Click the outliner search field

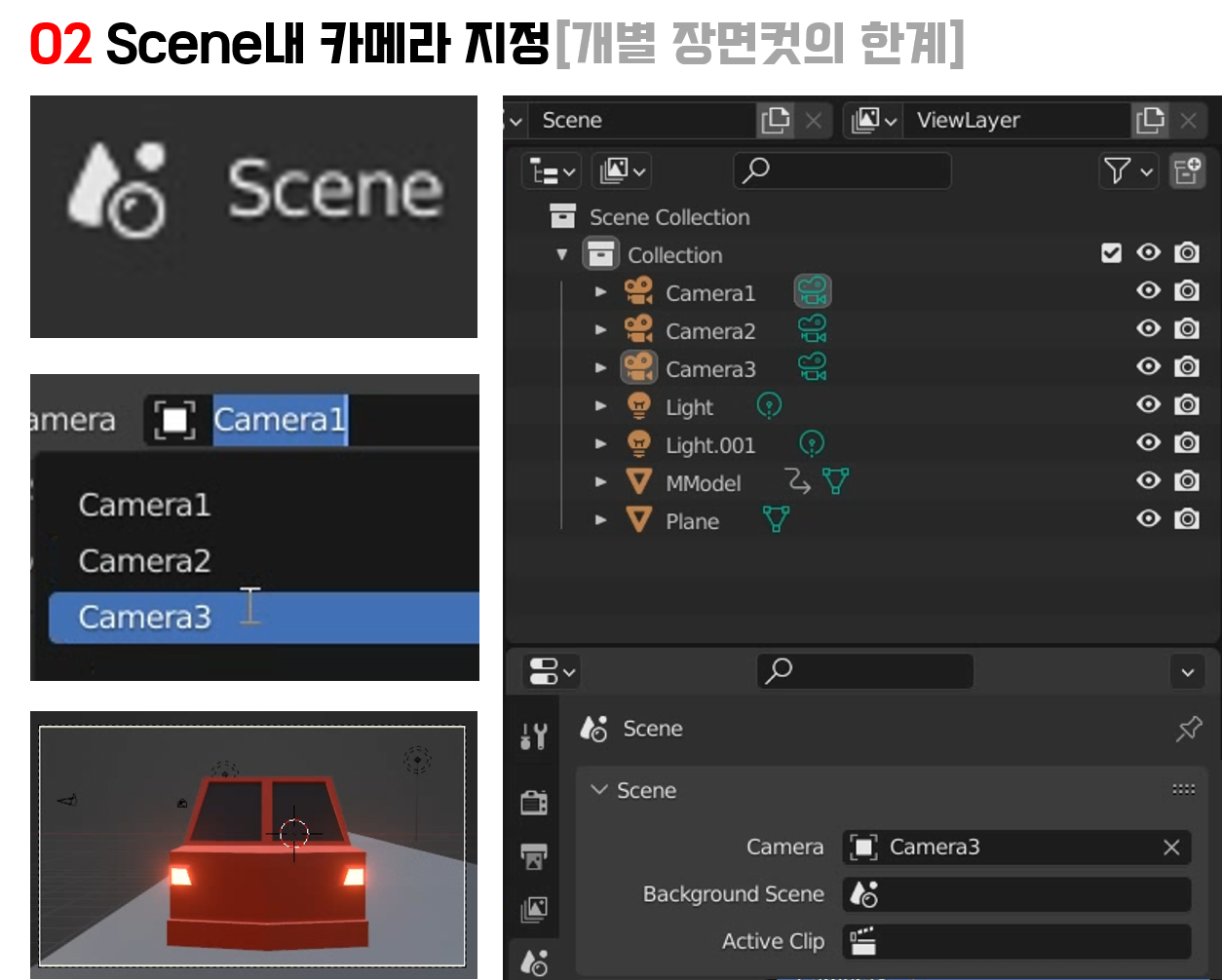pyautogui.click(x=842, y=171)
